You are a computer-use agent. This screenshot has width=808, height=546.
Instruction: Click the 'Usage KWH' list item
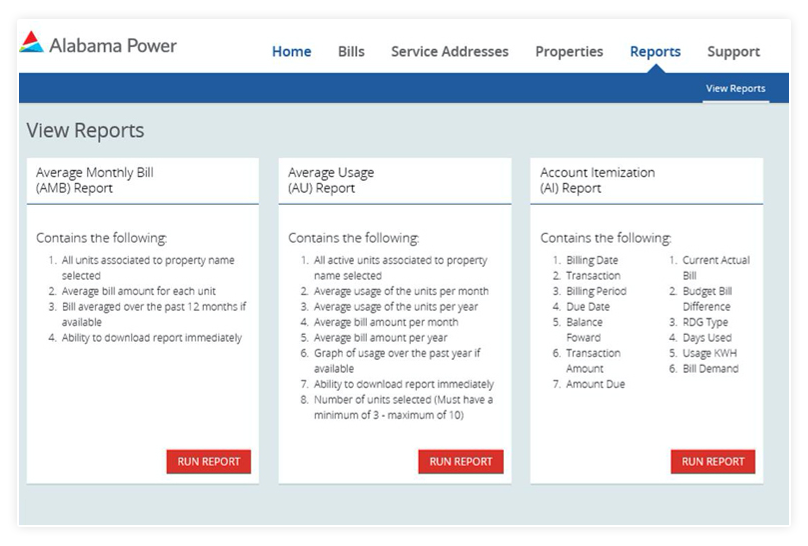point(711,353)
